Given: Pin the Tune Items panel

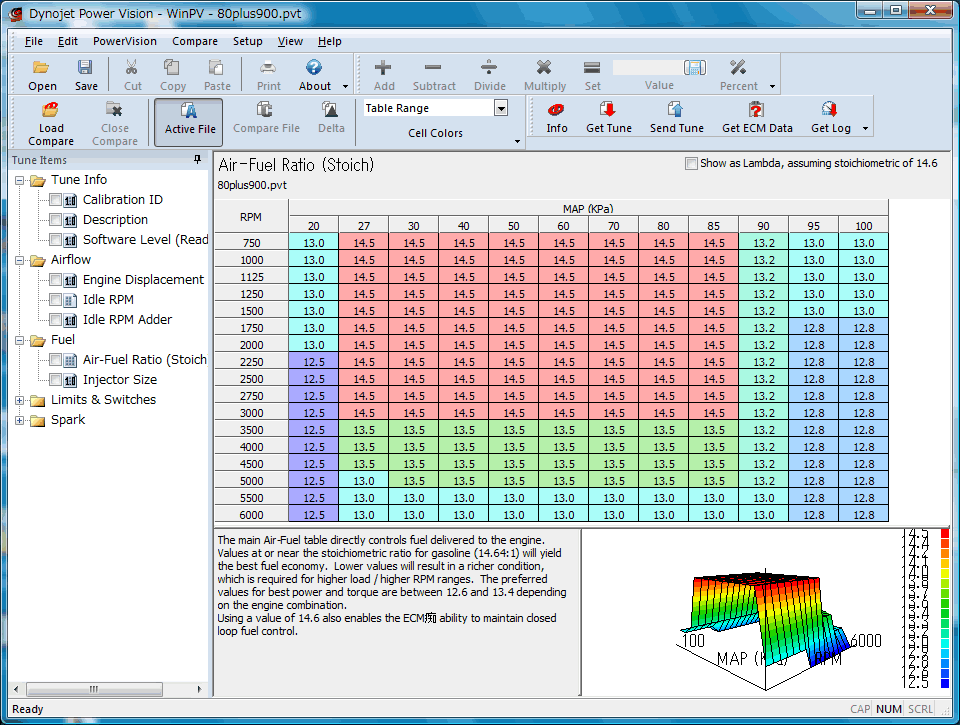Looking at the screenshot, I should (197, 160).
